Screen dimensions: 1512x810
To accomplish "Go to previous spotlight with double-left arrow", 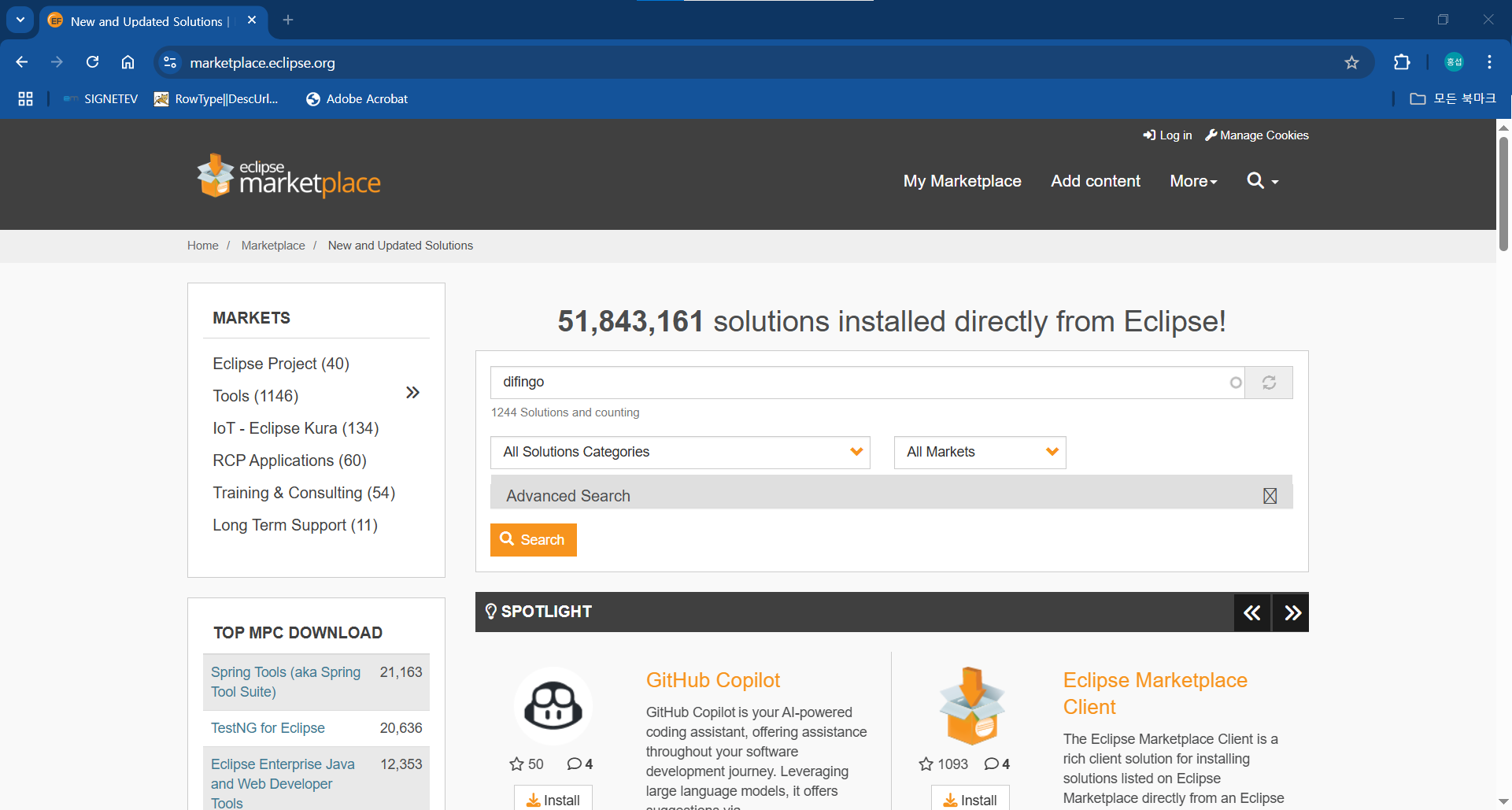I will pyautogui.click(x=1251, y=612).
